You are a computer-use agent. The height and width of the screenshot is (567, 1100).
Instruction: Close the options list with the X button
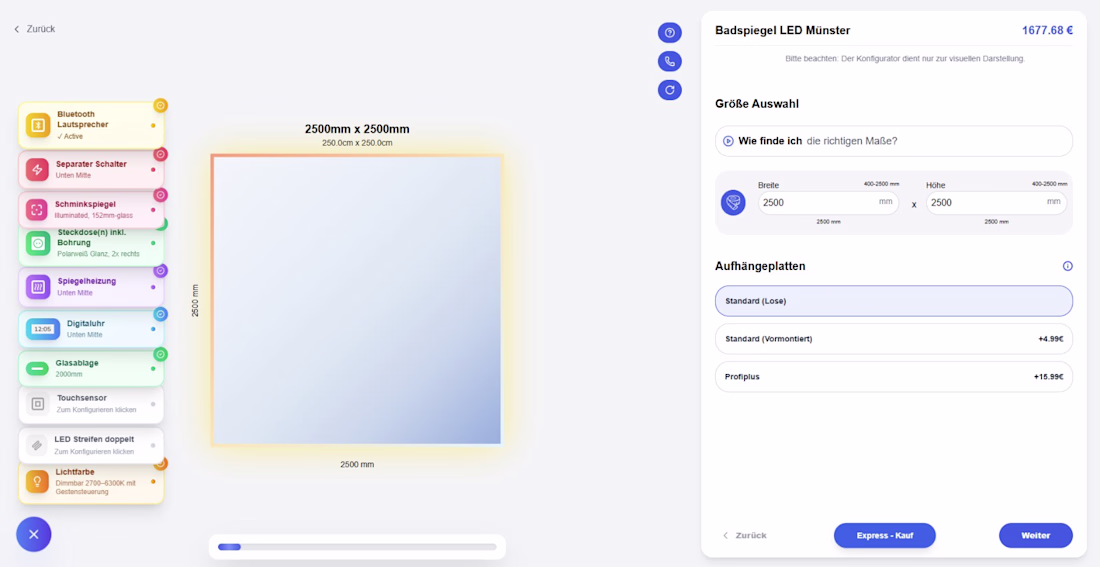34,535
